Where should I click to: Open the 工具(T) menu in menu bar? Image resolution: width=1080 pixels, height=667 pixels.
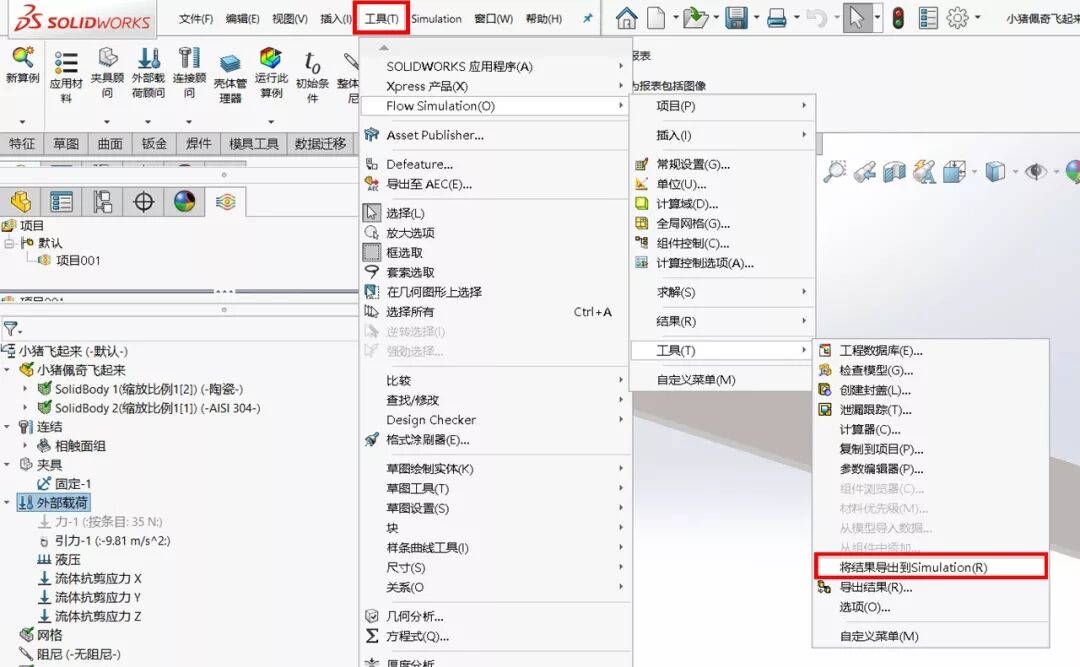coord(382,19)
